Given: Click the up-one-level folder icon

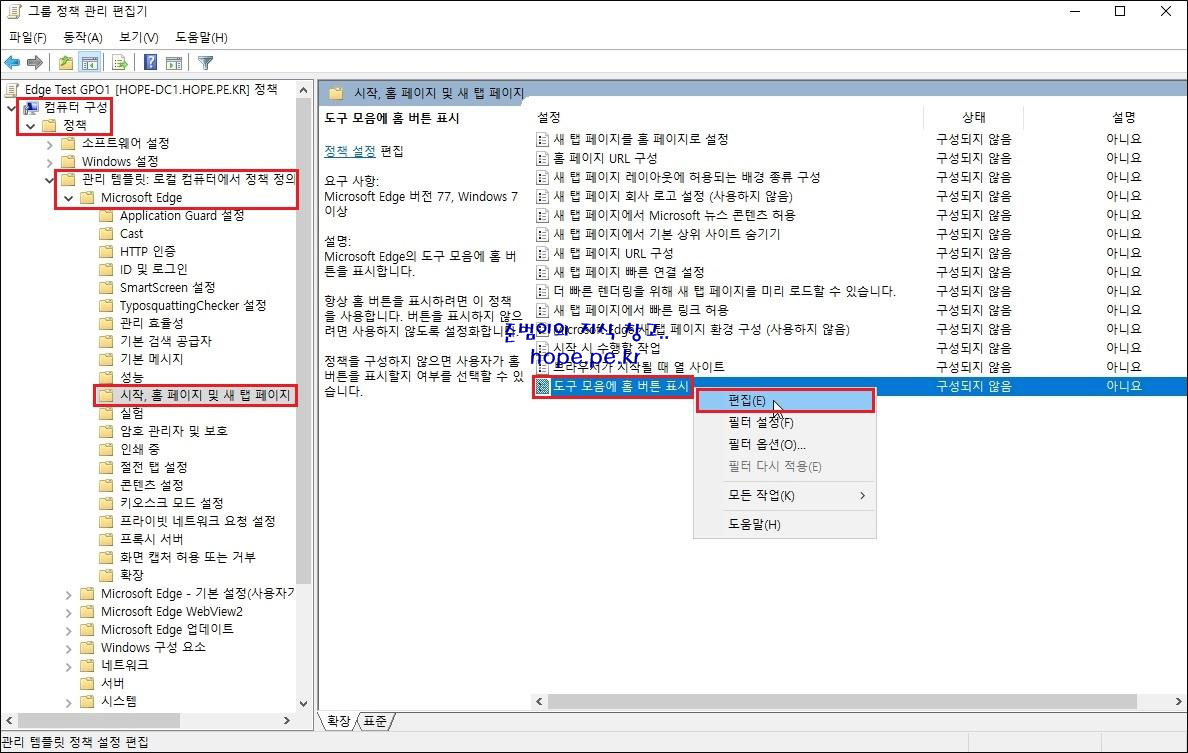Looking at the screenshot, I should [66, 63].
